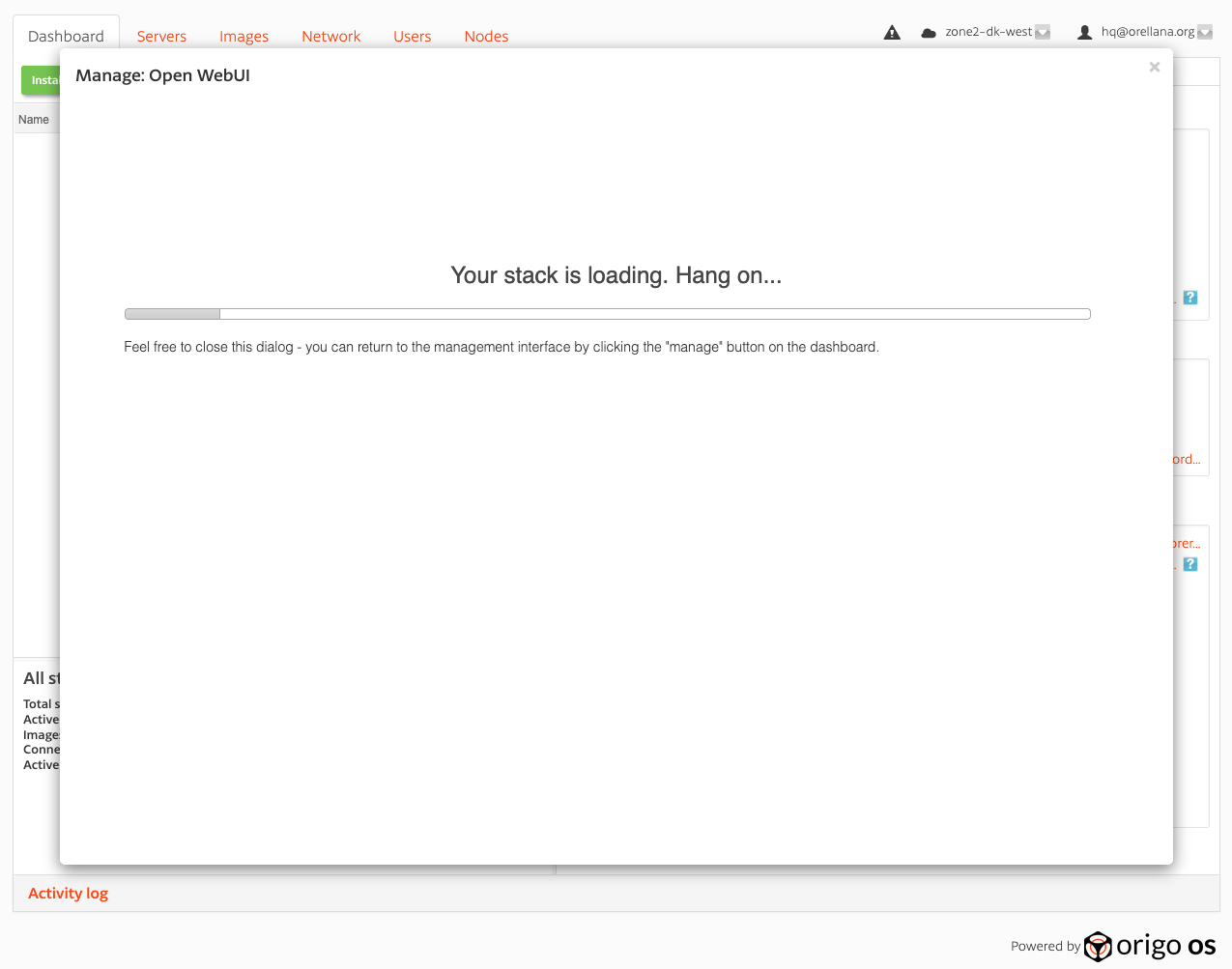The image size is (1232, 969).
Task: Select the Dashboard tab
Action: 66,37
